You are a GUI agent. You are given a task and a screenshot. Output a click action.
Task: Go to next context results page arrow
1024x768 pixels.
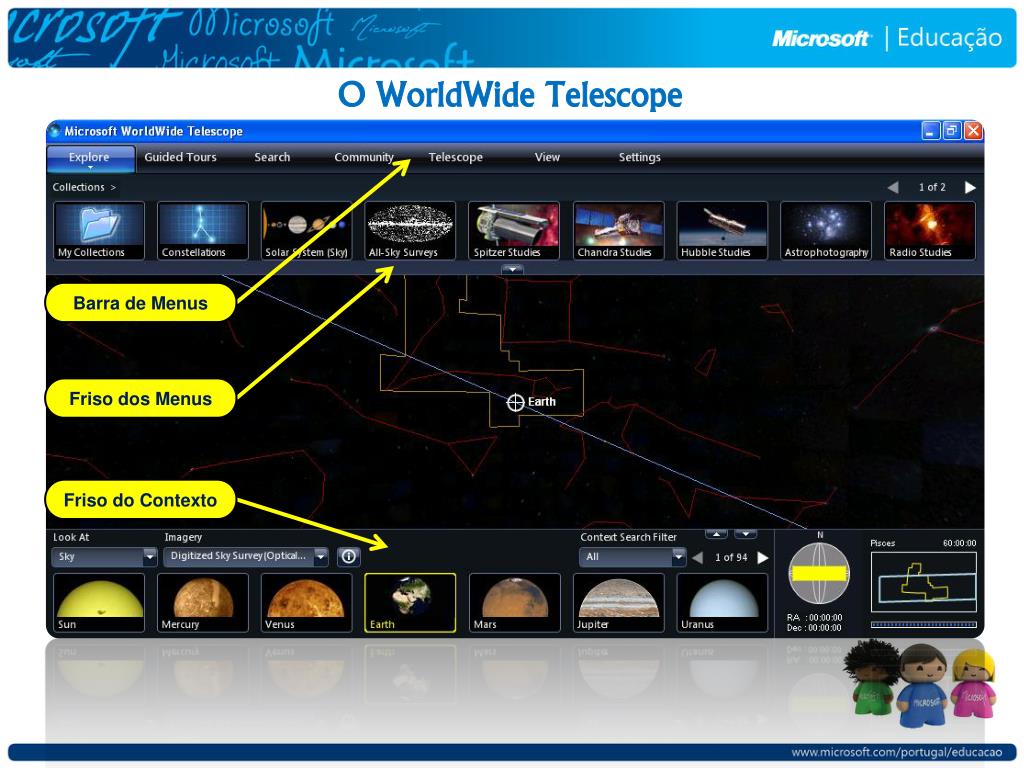762,558
